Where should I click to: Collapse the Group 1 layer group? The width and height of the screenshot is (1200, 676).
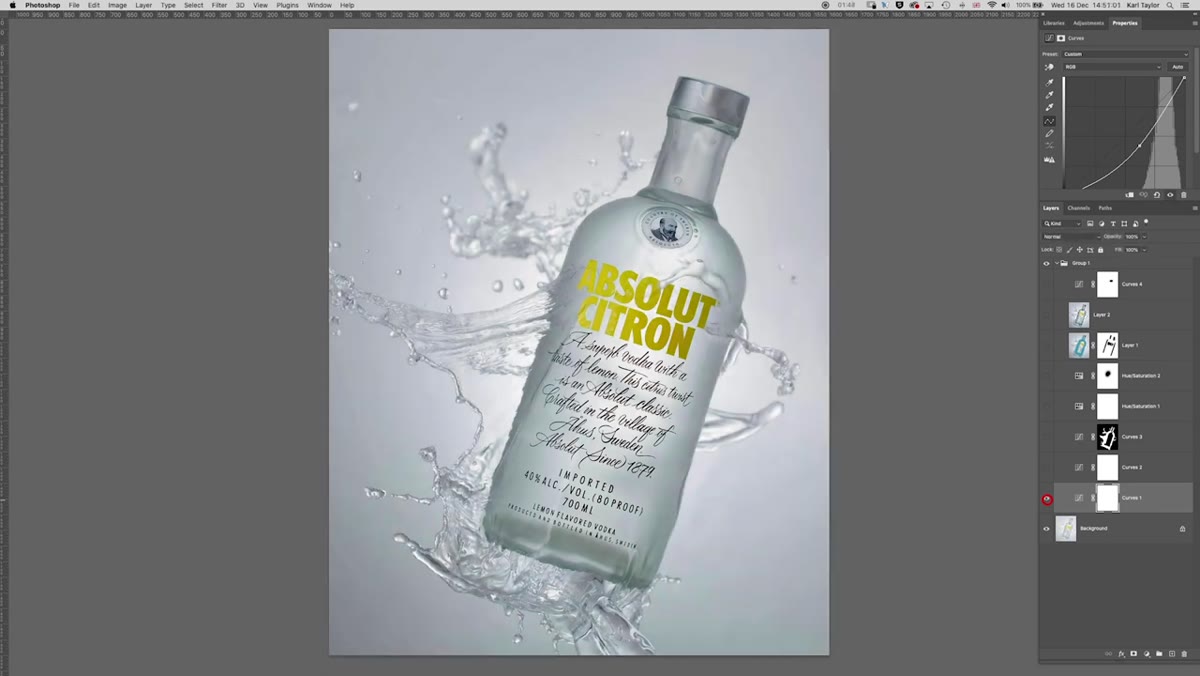1057,263
